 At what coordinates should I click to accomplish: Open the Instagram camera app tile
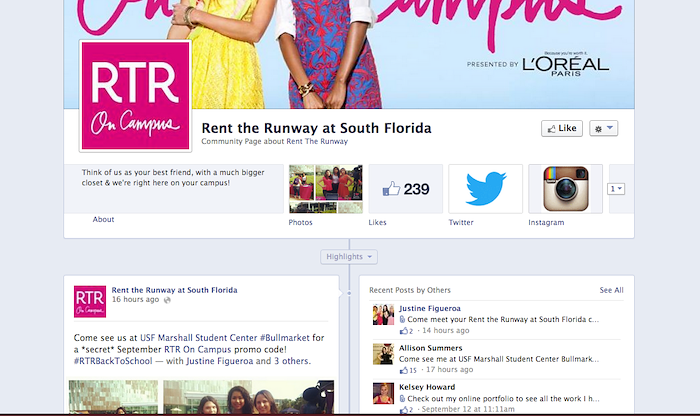pos(566,189)
